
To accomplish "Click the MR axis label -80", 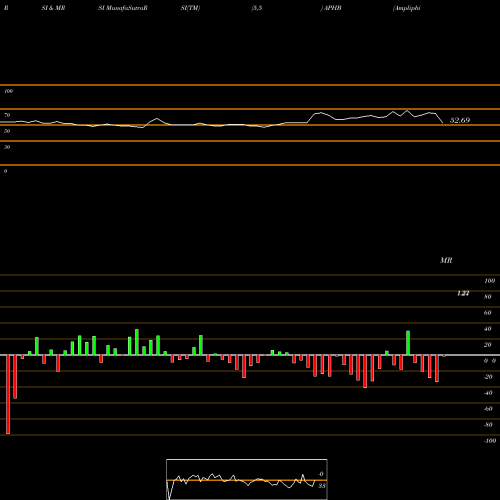I will pyautogui.click(x=488, y=425).
